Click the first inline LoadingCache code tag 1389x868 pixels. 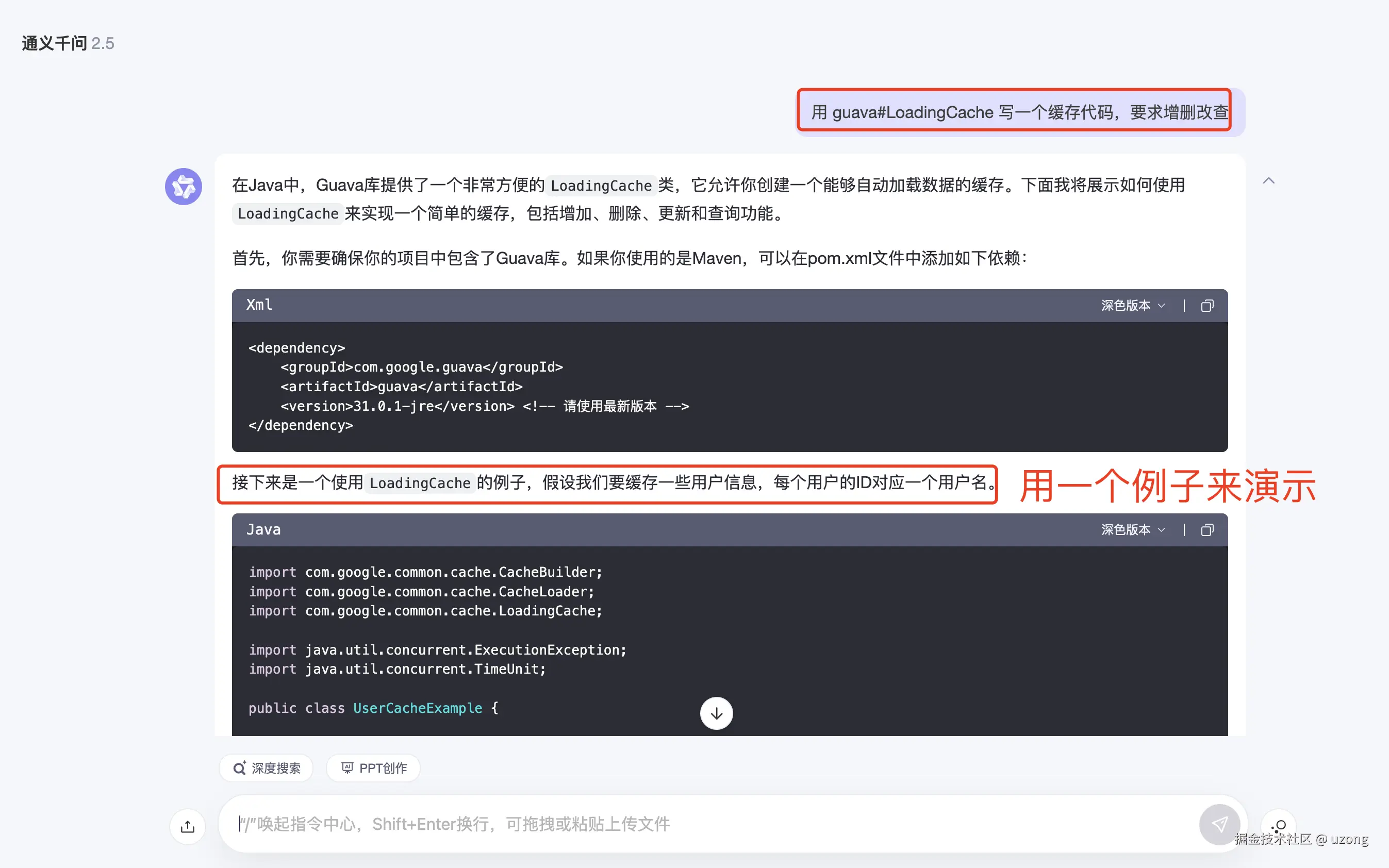coord(601,186)
